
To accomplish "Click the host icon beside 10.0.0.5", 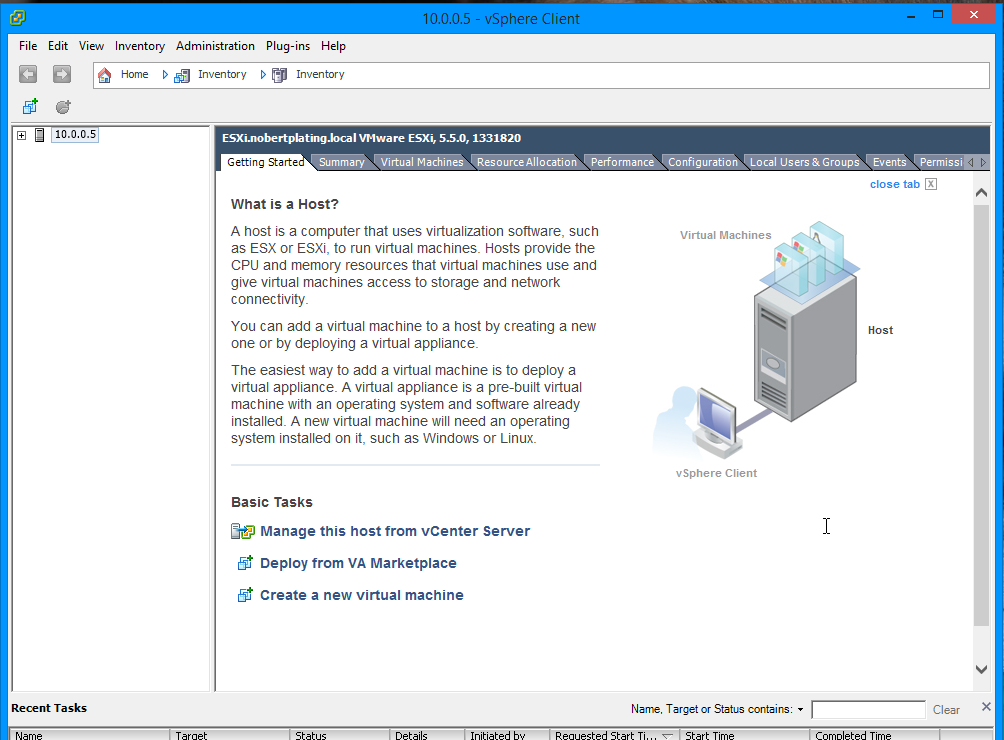I will tap(38, 134).
